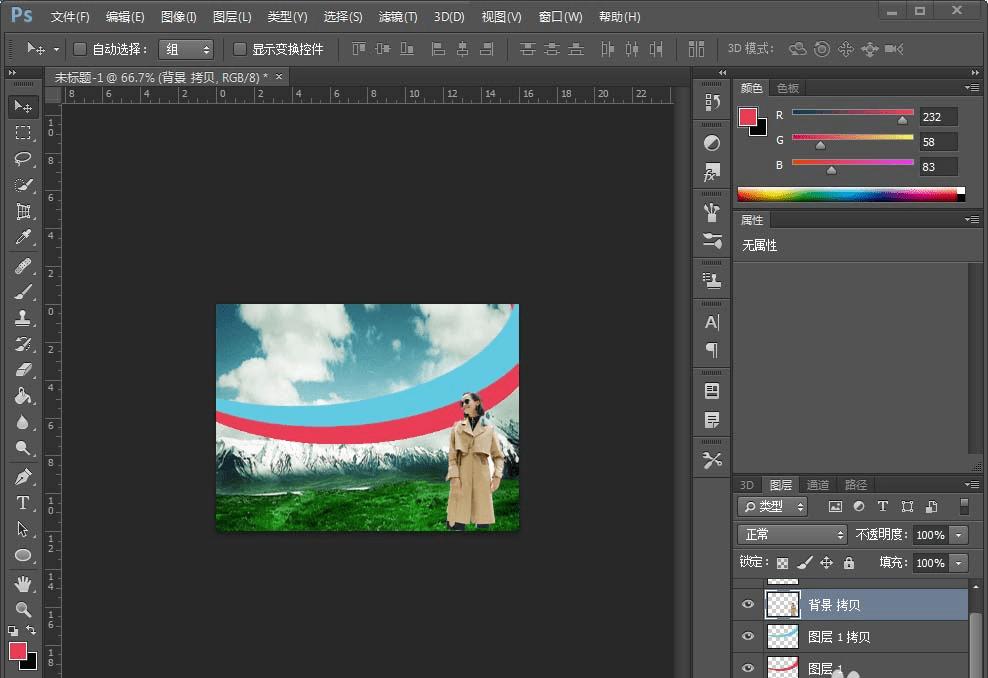This screenshot has width=988, height=678.
Task: Hide the 背景 拷贝 layer
Action: [748, 604]
